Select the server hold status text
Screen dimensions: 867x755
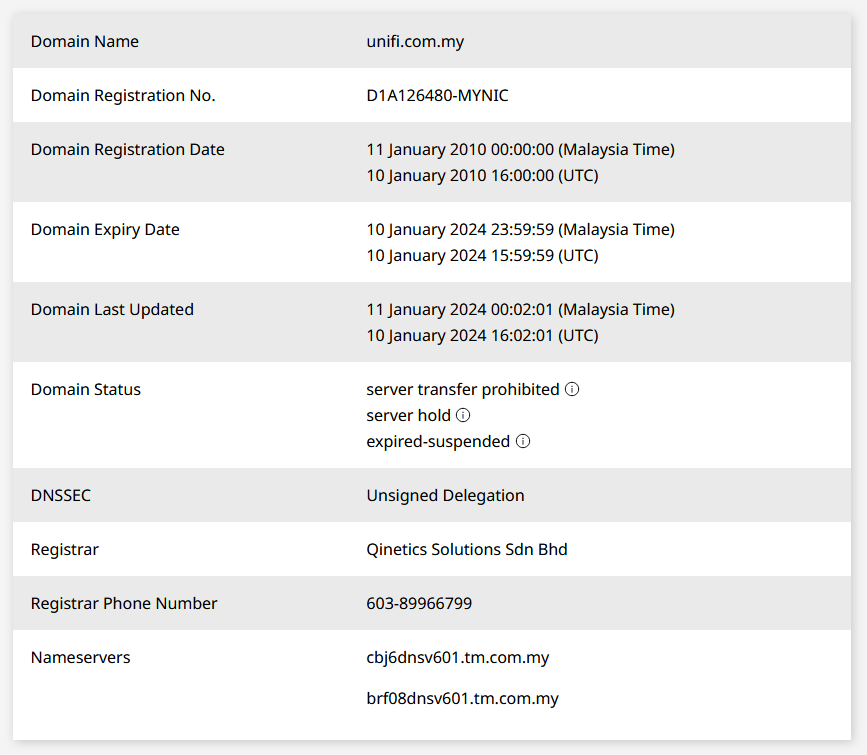(x=408, y=415)
